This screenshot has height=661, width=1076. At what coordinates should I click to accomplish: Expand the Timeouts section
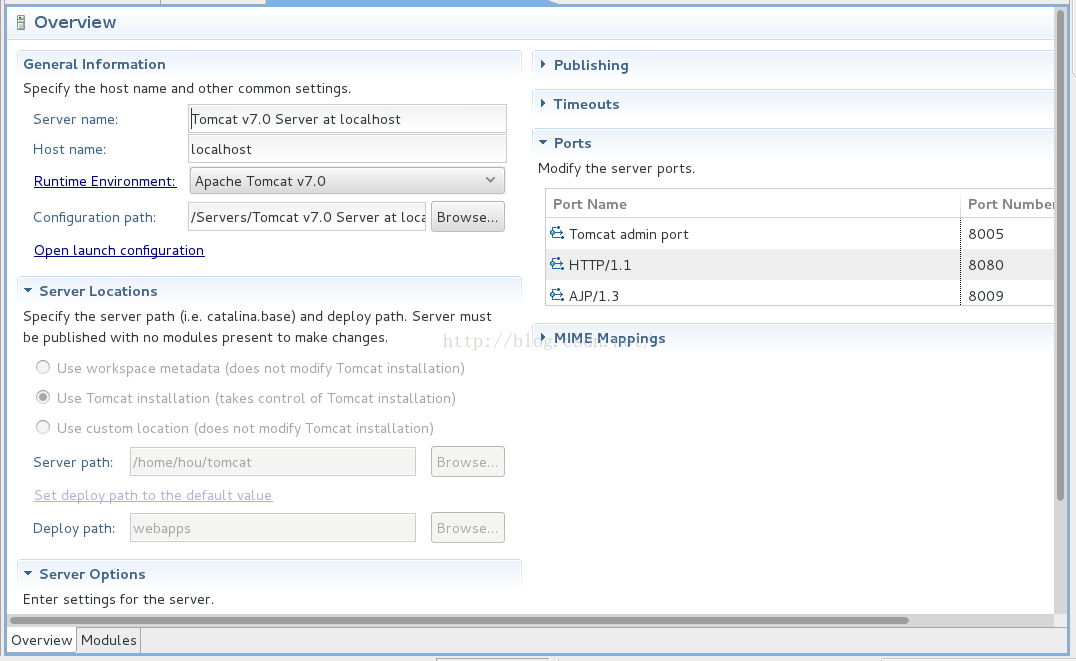[543, 104]
